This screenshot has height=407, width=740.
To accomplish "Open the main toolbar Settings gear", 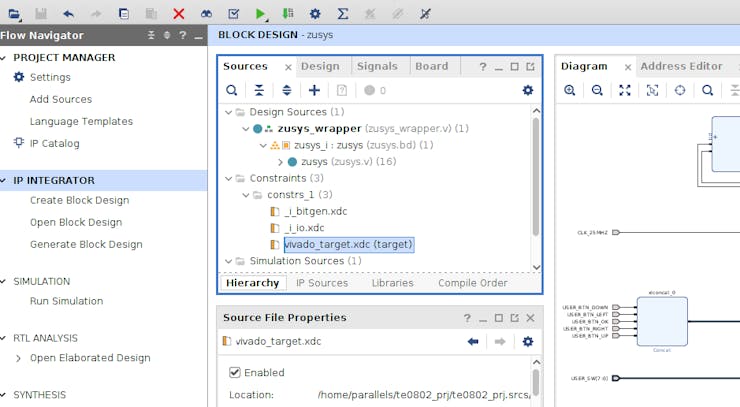I will (x=315, y=14).
